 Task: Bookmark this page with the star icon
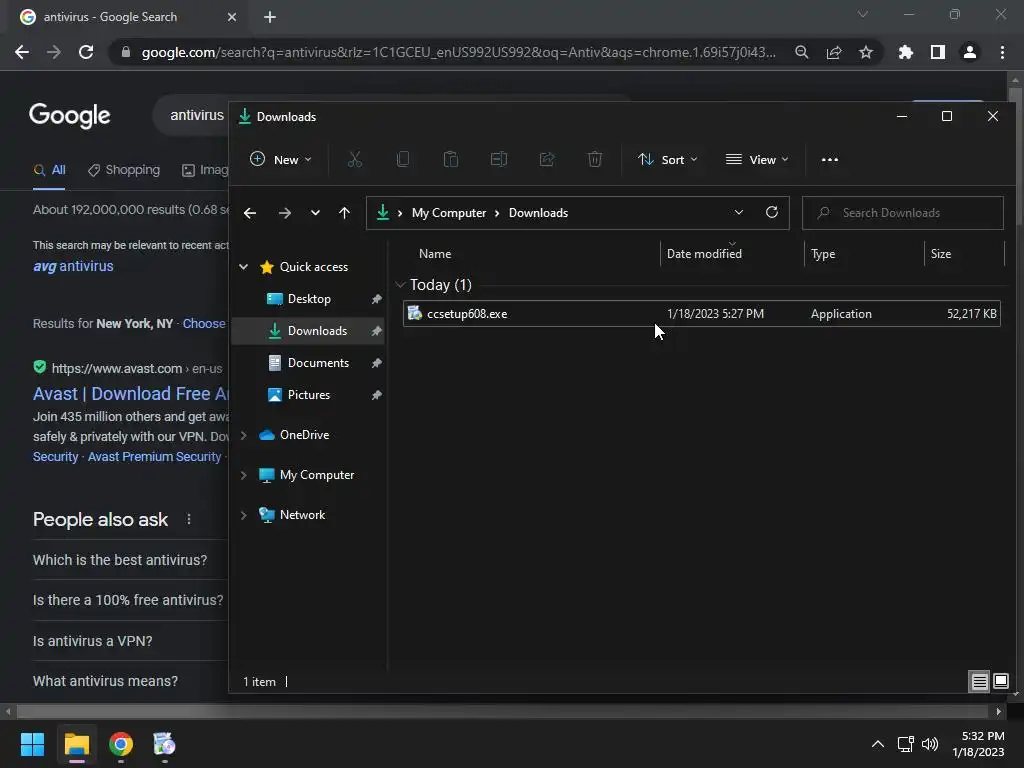coord(865,52)
